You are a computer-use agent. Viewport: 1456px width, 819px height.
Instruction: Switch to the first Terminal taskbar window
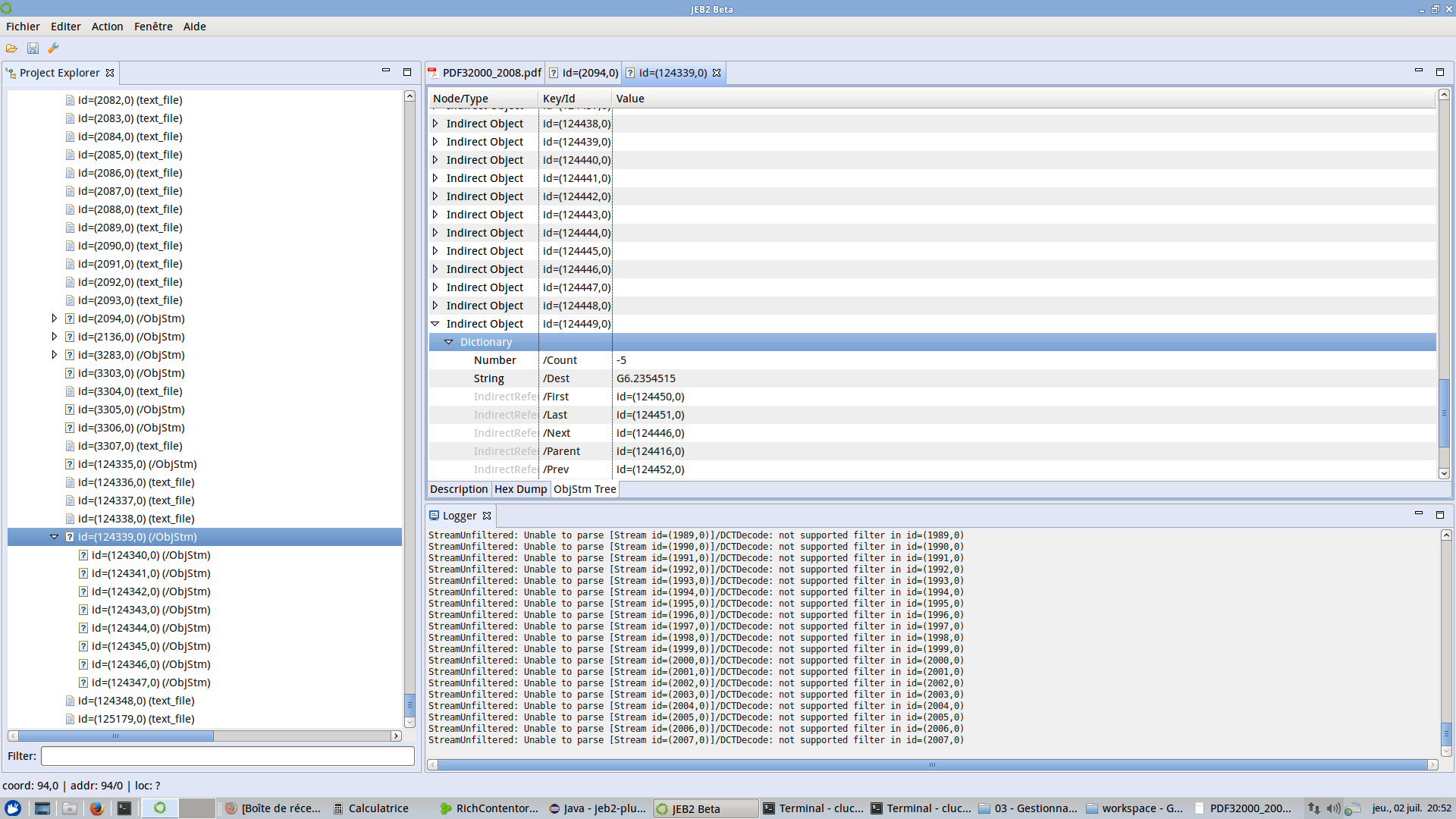click(813, 808)
